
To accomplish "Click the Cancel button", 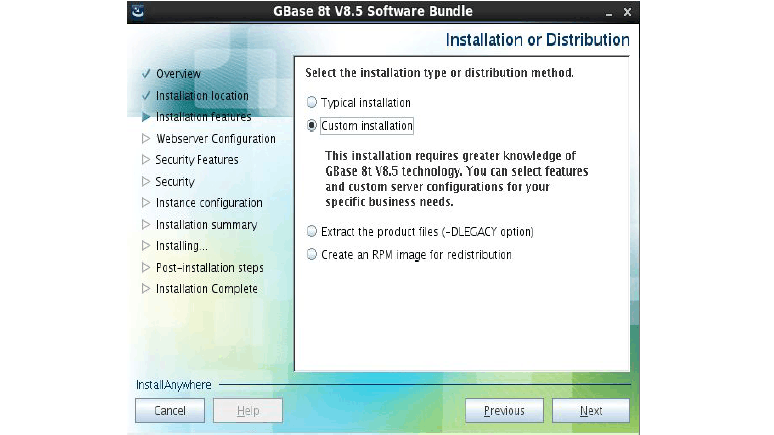I will point(170,411).
